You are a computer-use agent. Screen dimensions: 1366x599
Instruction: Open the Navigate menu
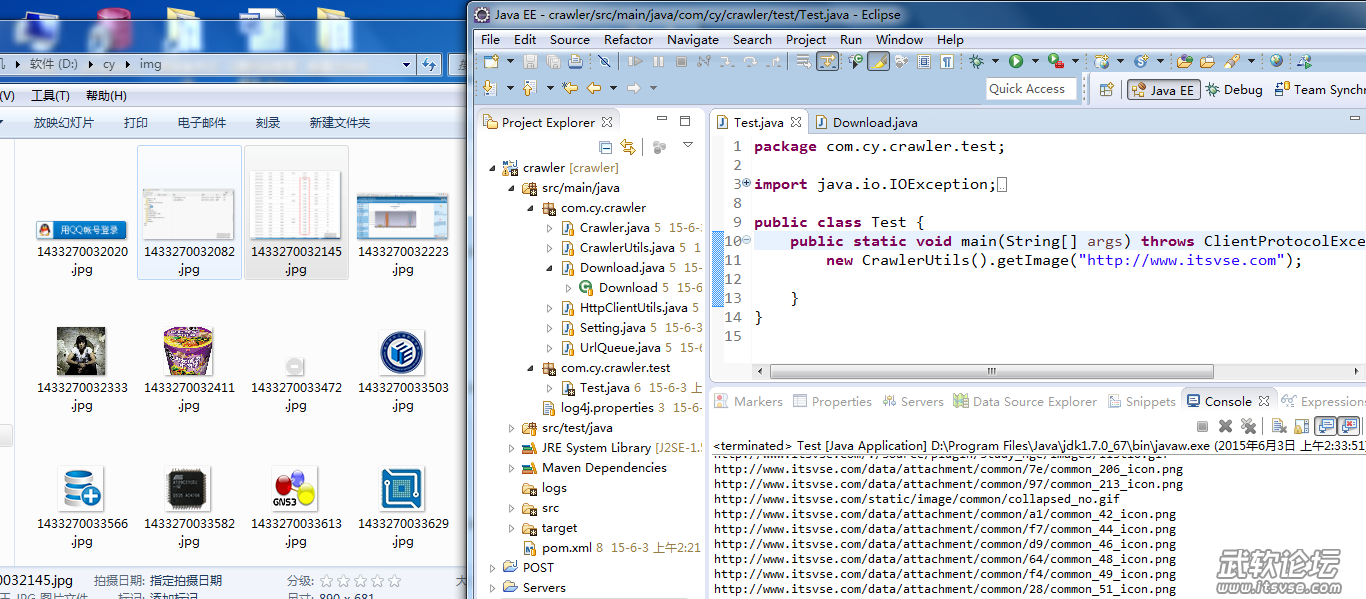click(x=693, y=40)
